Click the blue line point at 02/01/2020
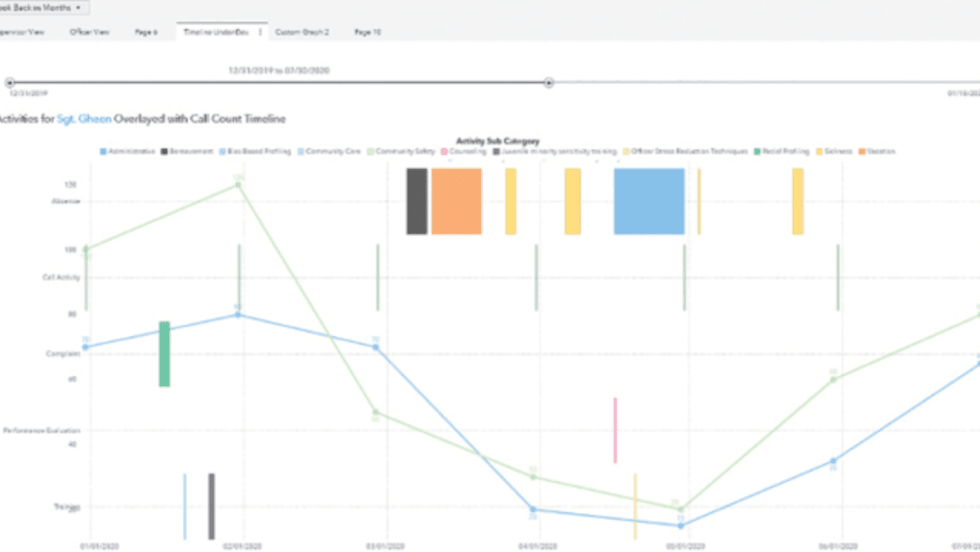 [x=238, y=314]
